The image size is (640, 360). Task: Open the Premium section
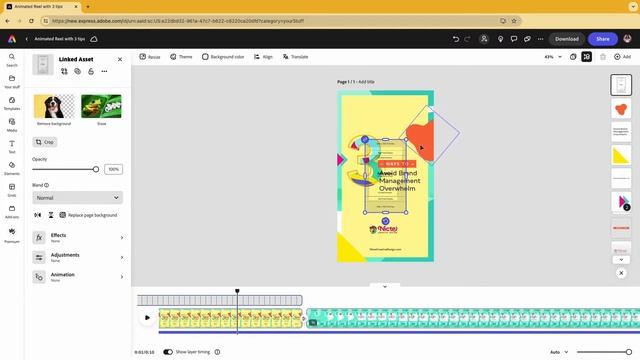pyautogui.click(x=12, y=235)
